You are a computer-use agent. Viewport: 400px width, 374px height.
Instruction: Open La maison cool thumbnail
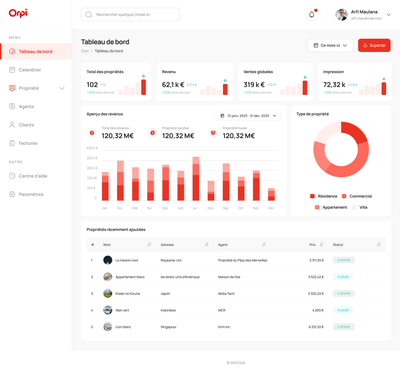click(107, 260)
